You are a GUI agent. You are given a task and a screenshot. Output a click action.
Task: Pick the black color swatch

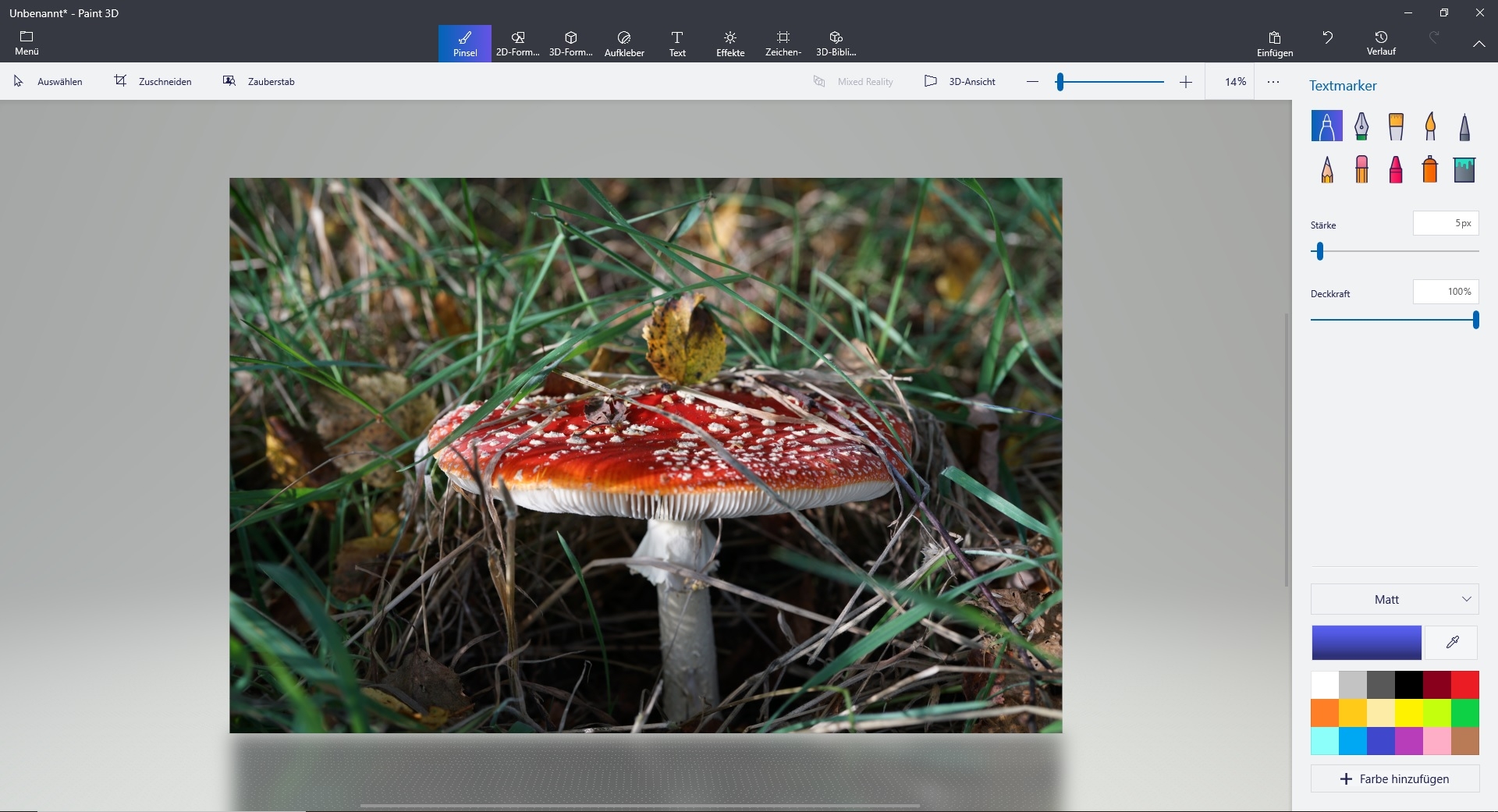coord(1409,685)
